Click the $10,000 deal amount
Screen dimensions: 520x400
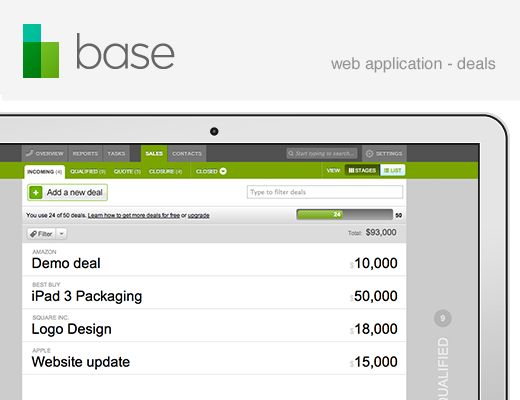(373, 263)
